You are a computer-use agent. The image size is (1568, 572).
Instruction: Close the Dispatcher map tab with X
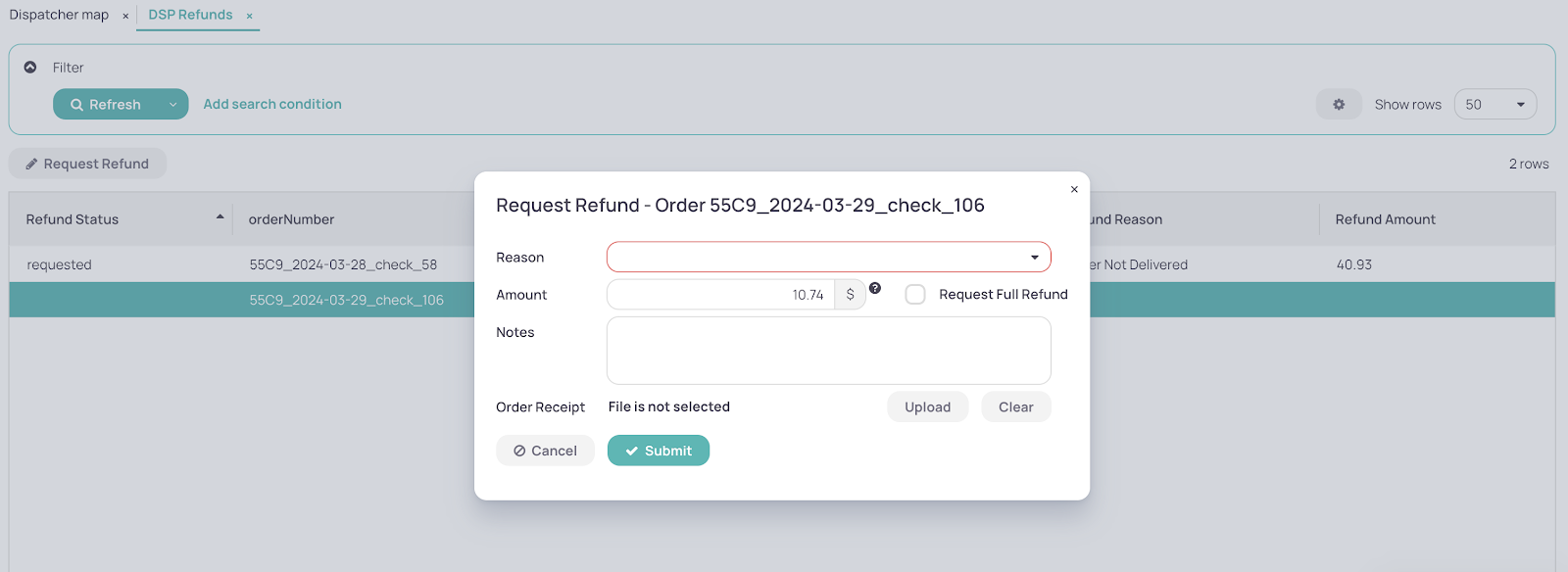(x=125, y=16)
